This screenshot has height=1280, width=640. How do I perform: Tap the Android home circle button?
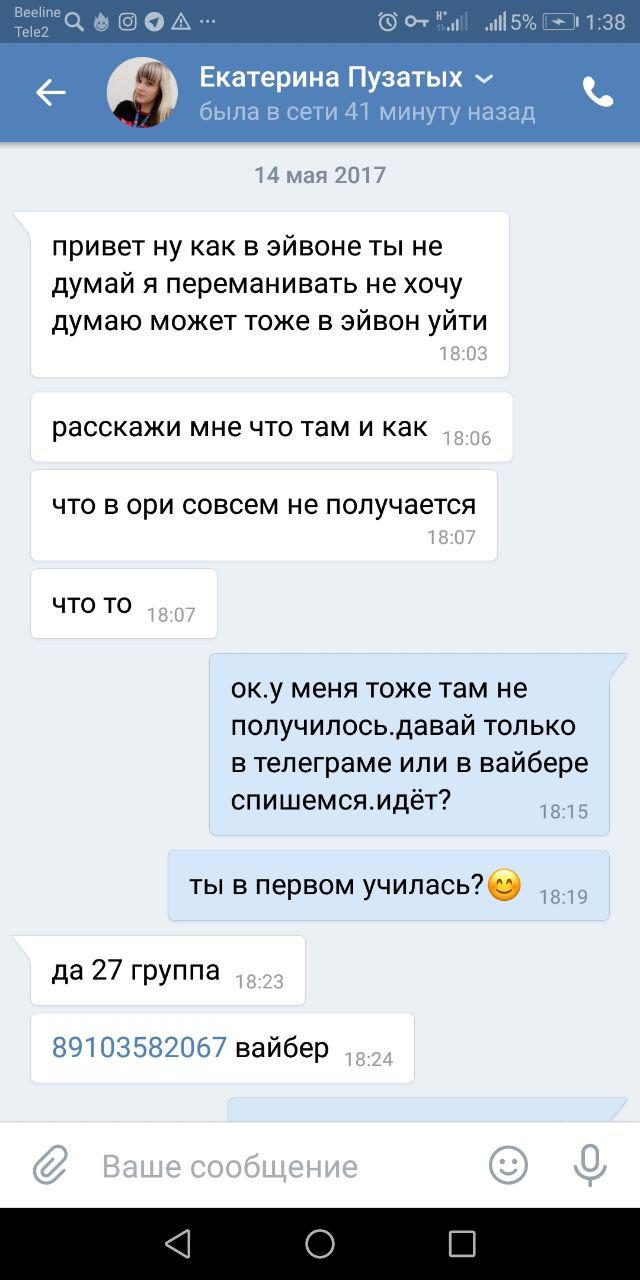[320, 1243]
